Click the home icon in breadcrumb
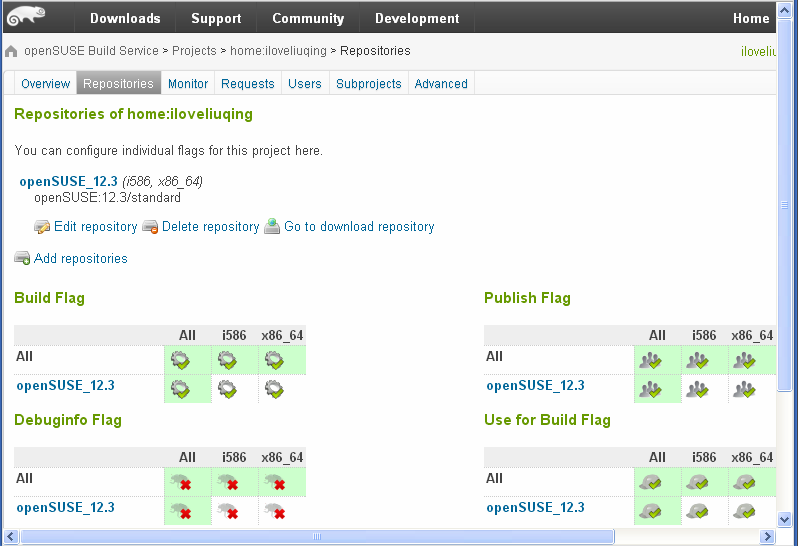The image size is (798, 546). (x=11, y=51)
